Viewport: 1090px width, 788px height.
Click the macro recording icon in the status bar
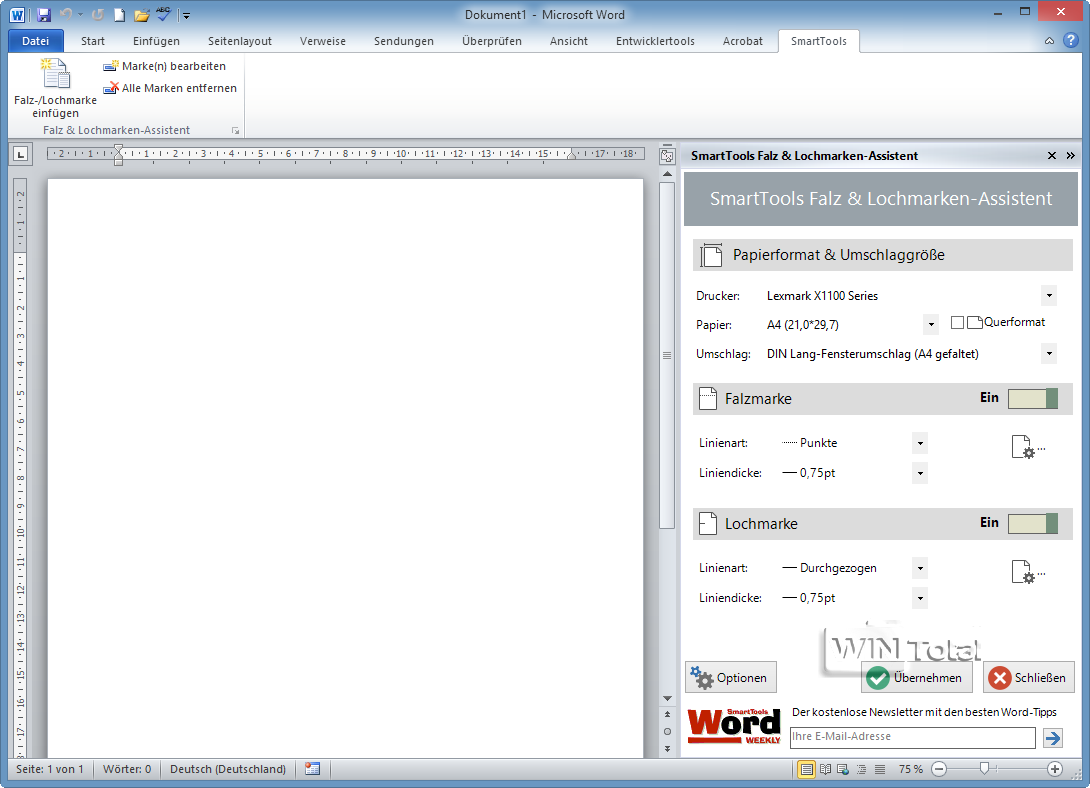click(313, 769)
